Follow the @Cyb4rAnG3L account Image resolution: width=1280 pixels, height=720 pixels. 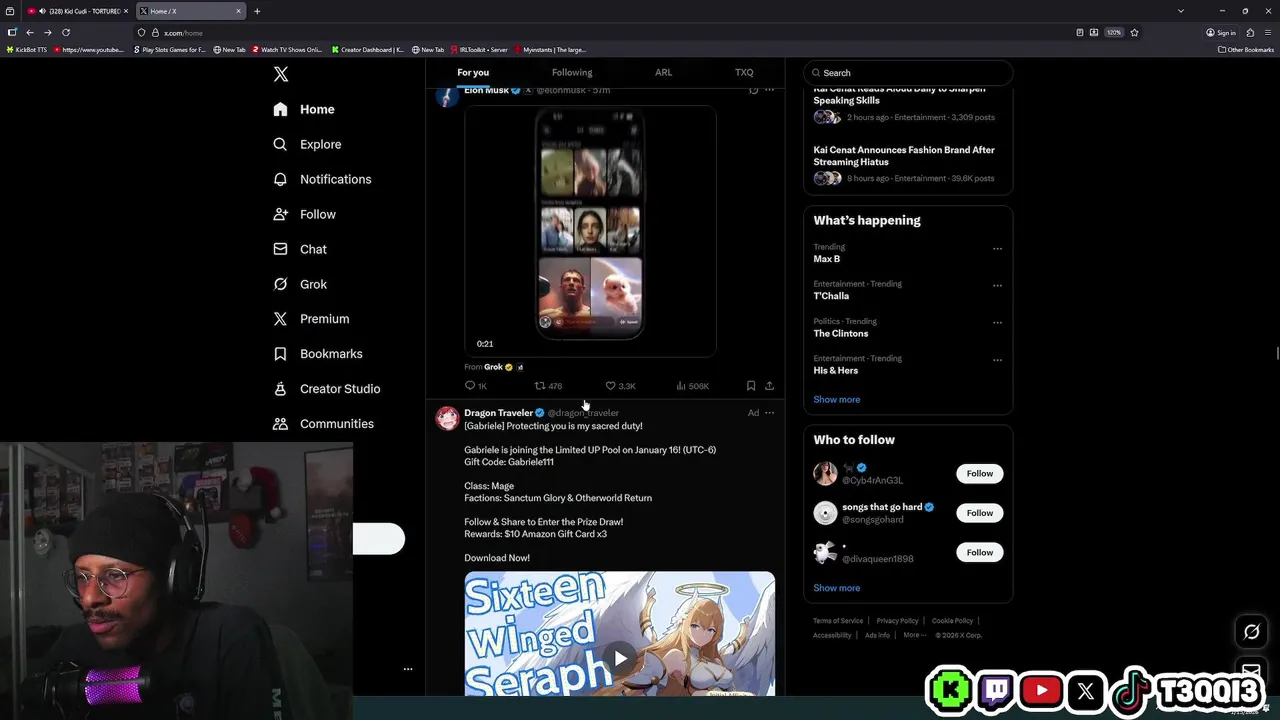[979, 473]
